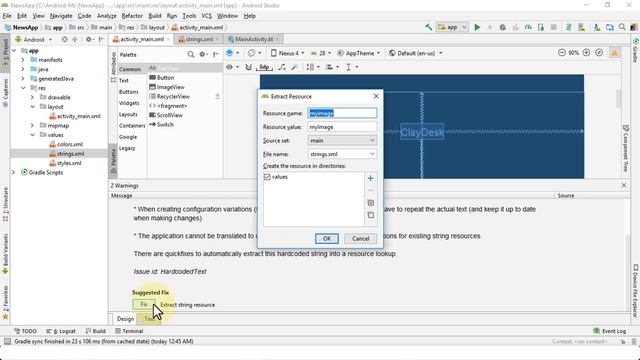Open the Palette gear settings
Image resolution: width=640 pixels, height=360 pixels.
coord(202,54)
